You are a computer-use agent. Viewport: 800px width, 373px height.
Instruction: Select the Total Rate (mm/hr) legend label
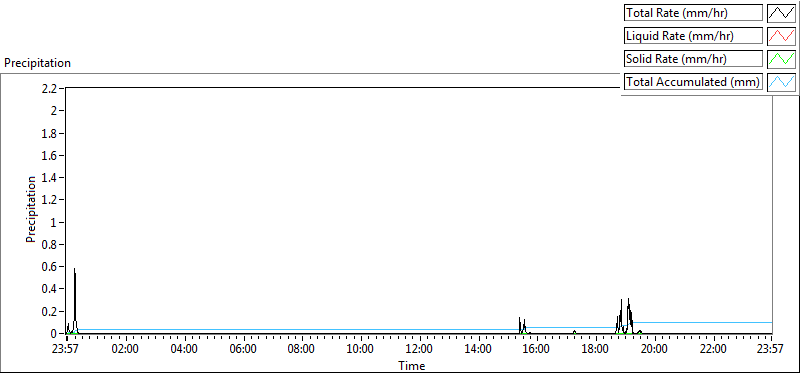click(693, 13)
